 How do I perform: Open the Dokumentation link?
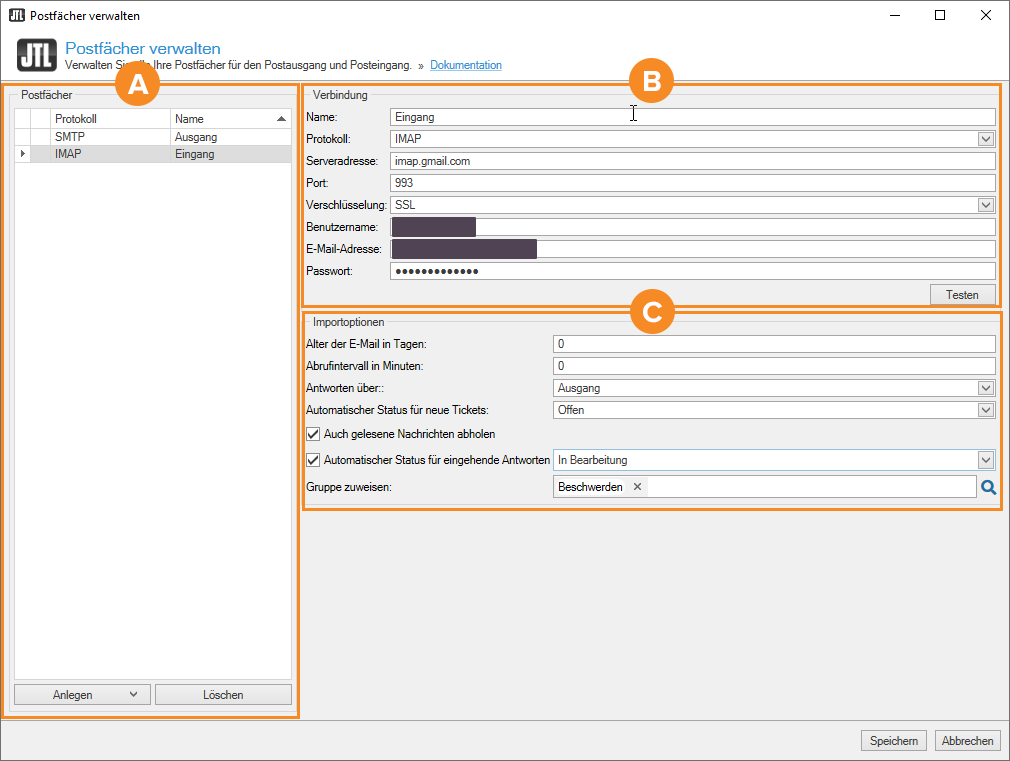pyautogui.click(x=465, y=65)
